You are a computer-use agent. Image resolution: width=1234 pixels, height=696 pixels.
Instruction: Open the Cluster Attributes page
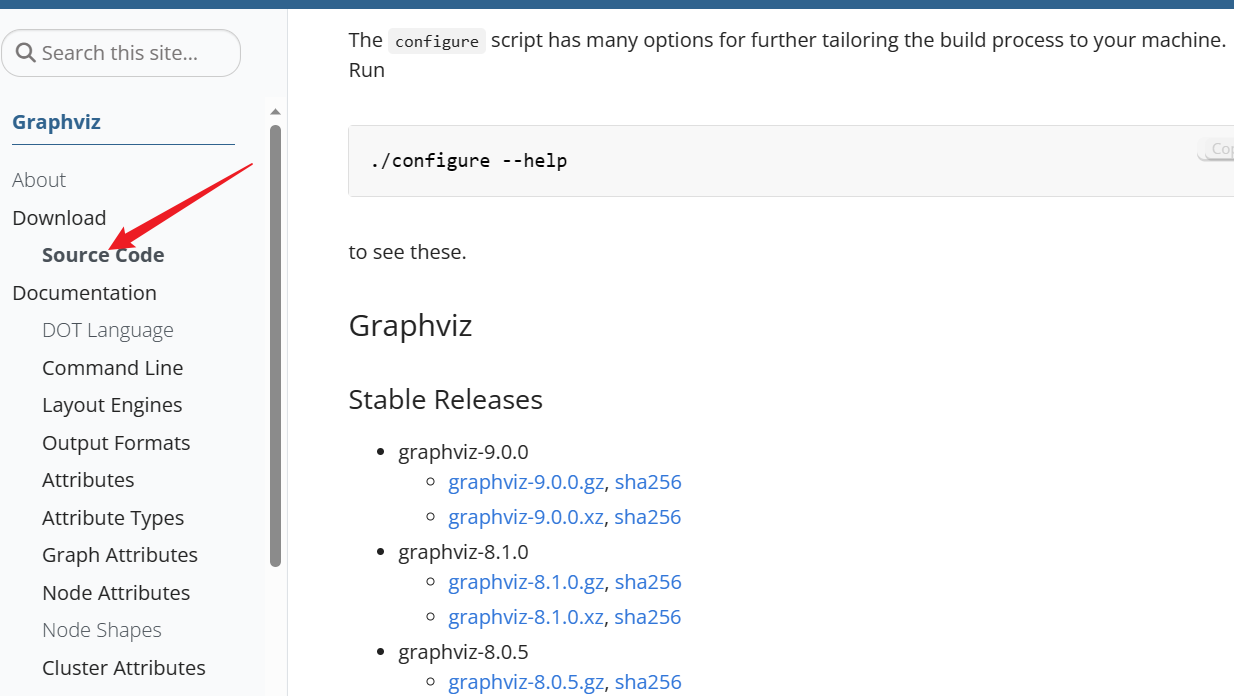tap(123, 667)
